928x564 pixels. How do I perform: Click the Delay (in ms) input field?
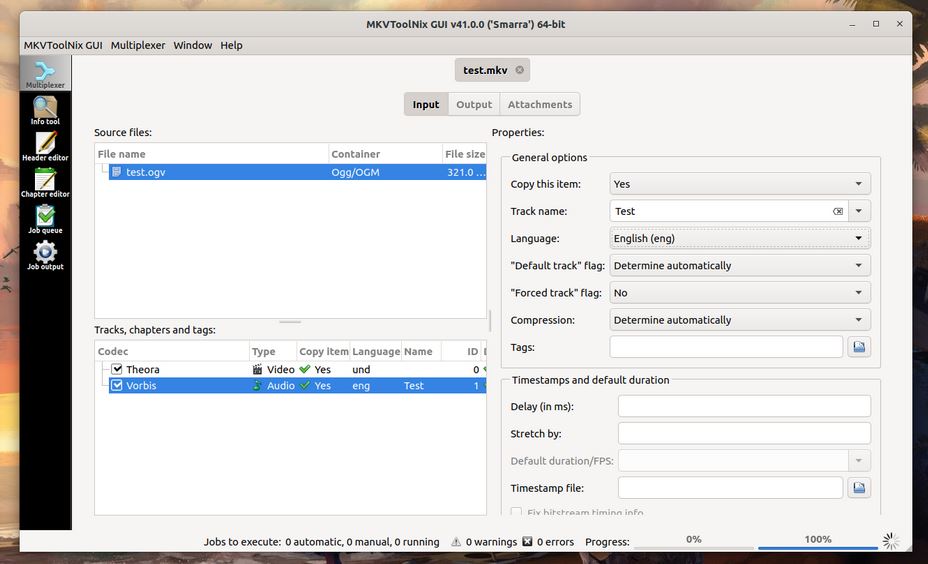point(744,407)
